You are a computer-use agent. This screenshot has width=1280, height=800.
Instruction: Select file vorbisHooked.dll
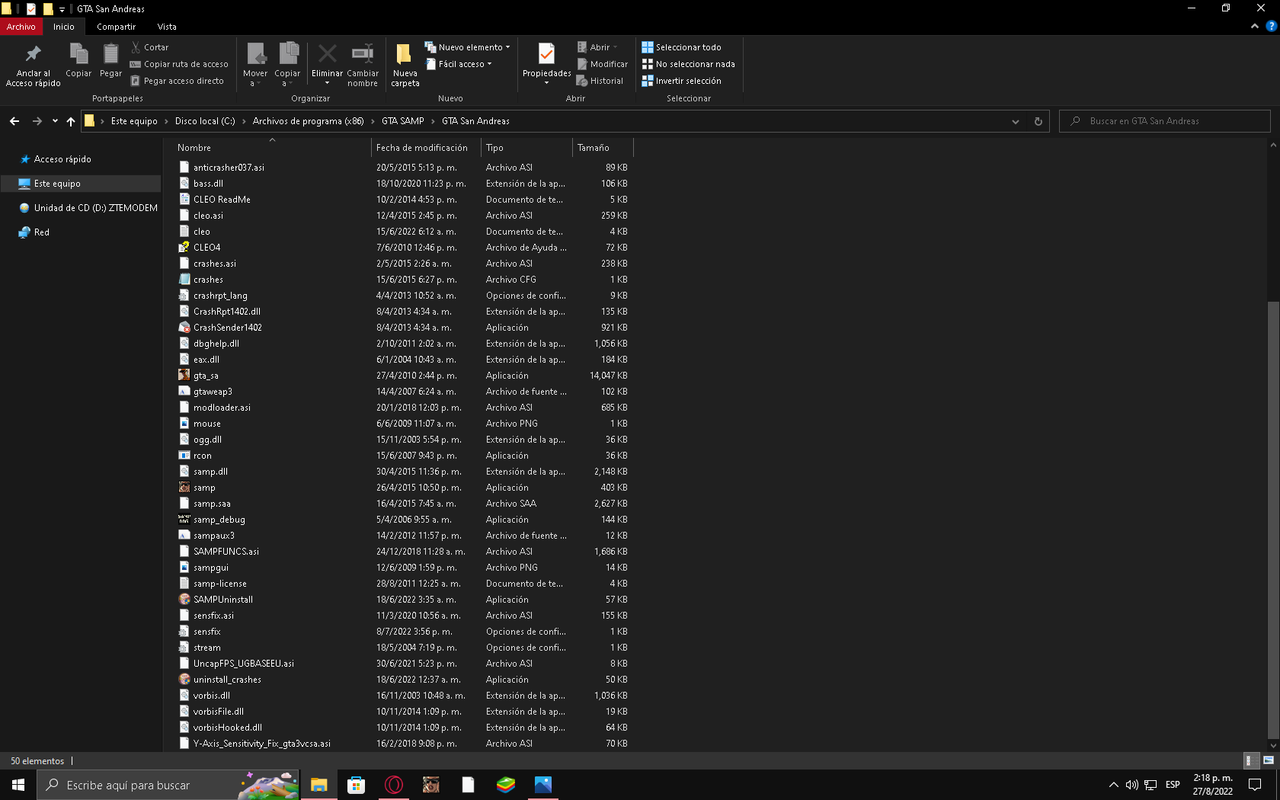(x=228, y=727)
